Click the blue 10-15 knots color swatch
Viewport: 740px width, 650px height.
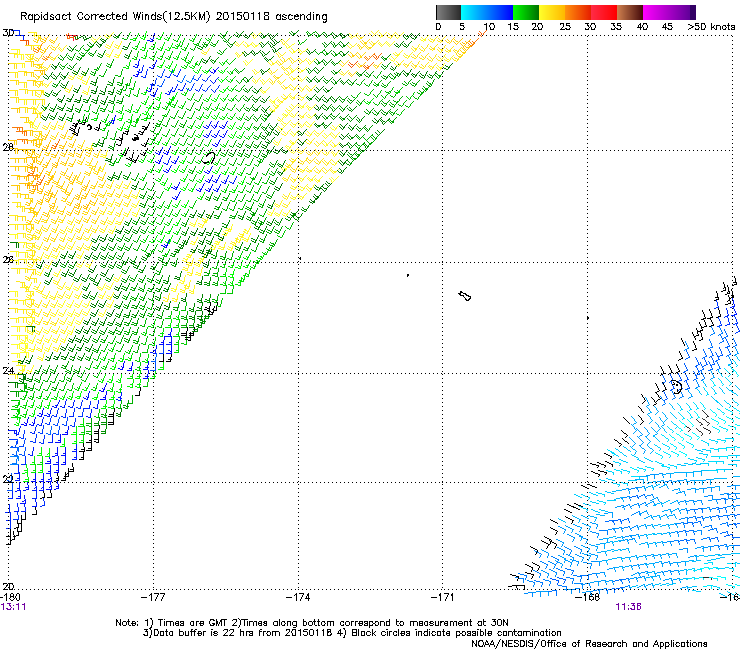pos(499,12)
